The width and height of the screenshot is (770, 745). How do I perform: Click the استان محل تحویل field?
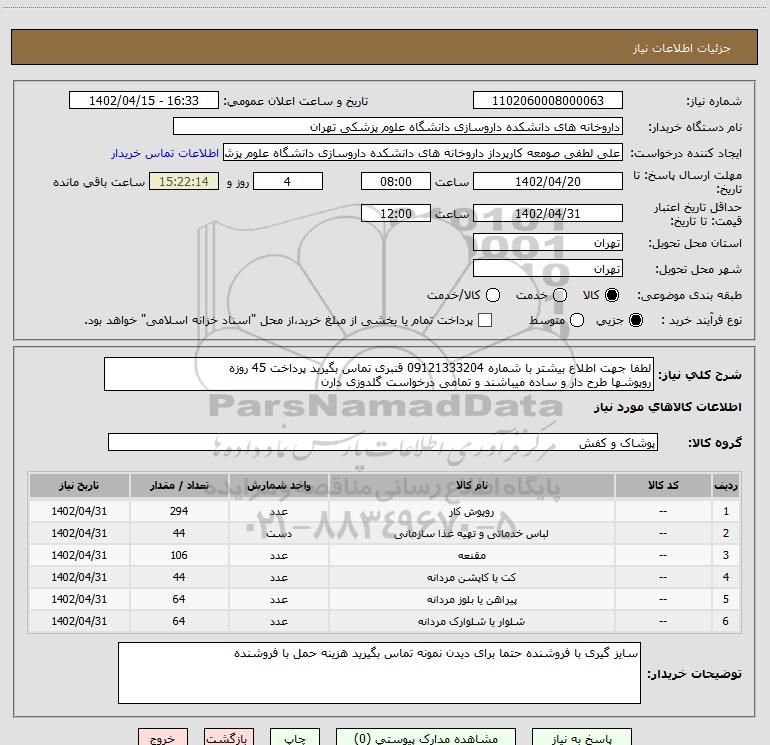[548, 242]
